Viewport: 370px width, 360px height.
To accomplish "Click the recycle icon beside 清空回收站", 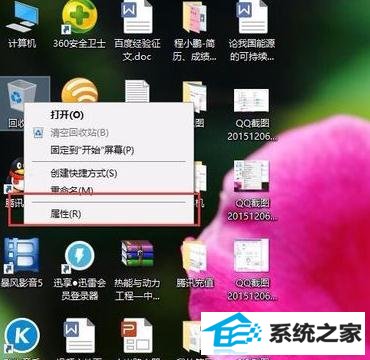I will tap(38, 133).
